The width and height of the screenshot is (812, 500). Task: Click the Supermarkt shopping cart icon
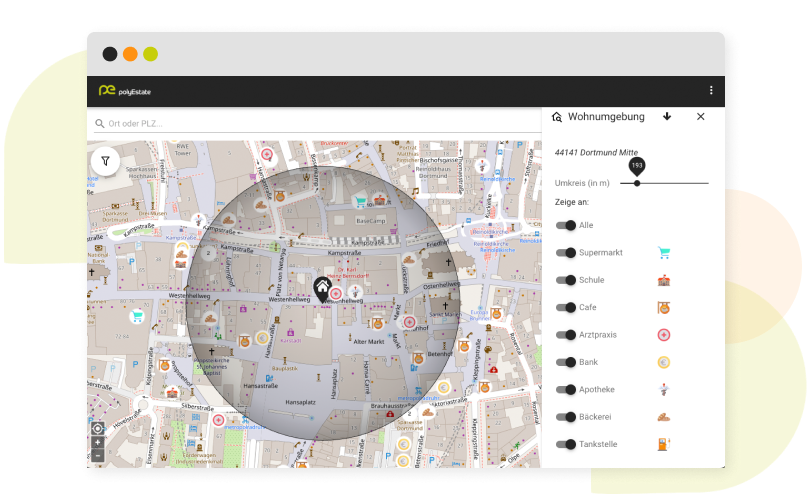point(663,253)
